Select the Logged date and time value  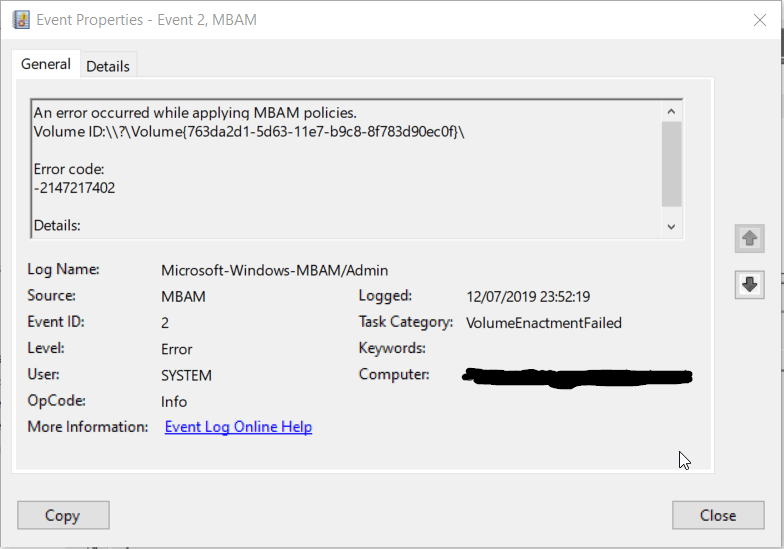528,296
